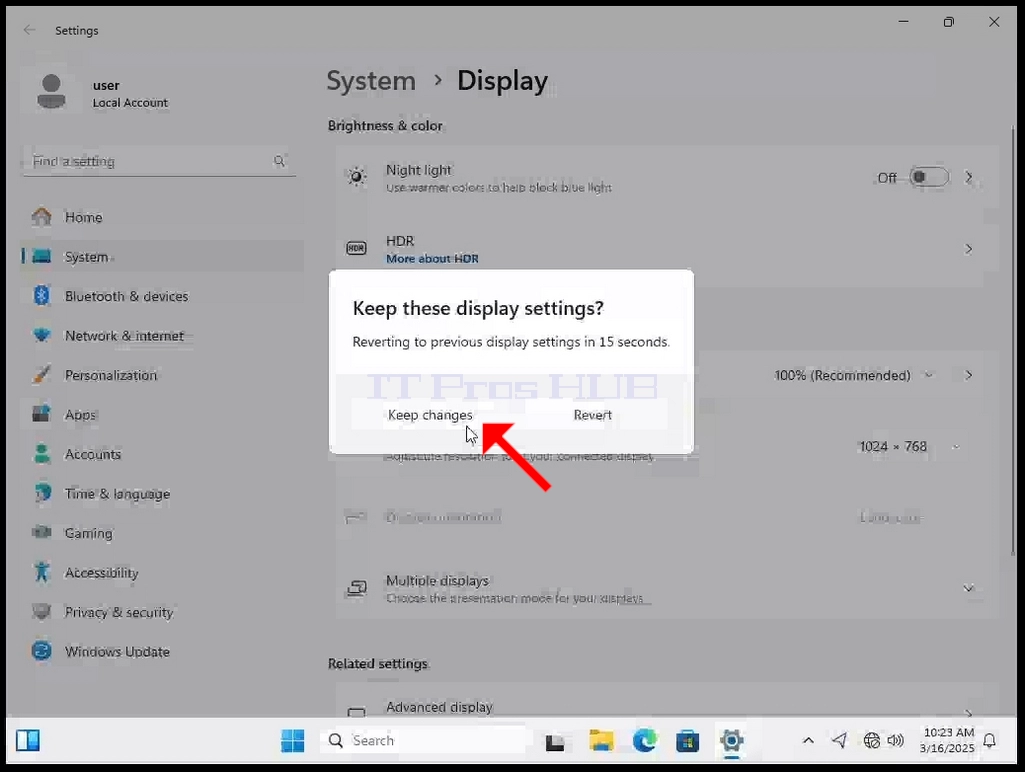Screen dimensions: 1025x772
Task: Open Accessibility settings category
Action: (x=163, y=573)
